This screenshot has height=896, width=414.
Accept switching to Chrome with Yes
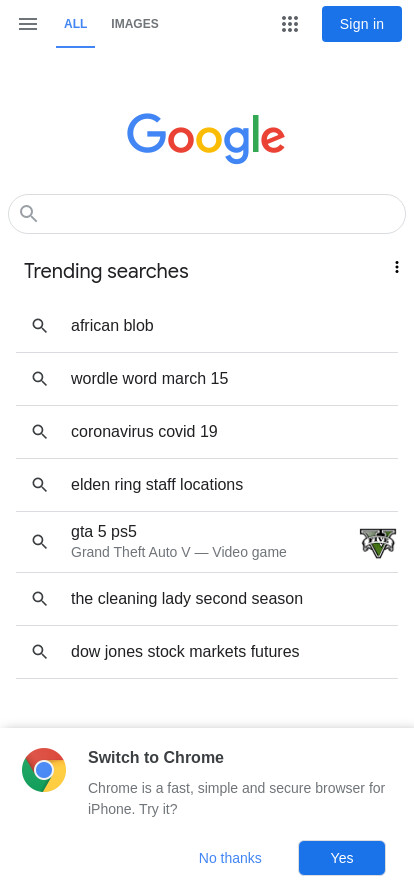coord(342,858)
